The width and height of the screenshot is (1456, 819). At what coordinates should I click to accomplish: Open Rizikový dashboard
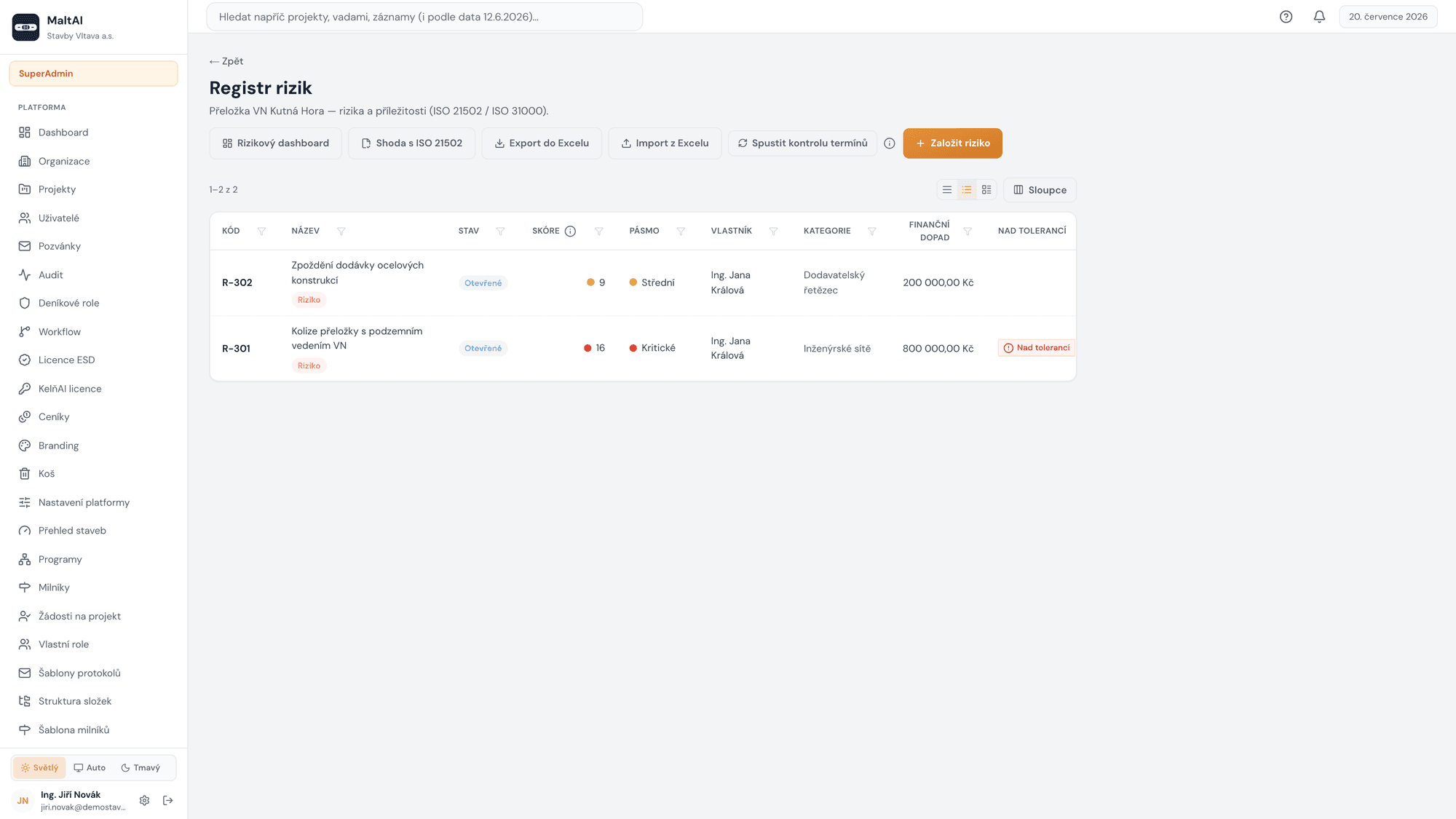tap(275, 143)
